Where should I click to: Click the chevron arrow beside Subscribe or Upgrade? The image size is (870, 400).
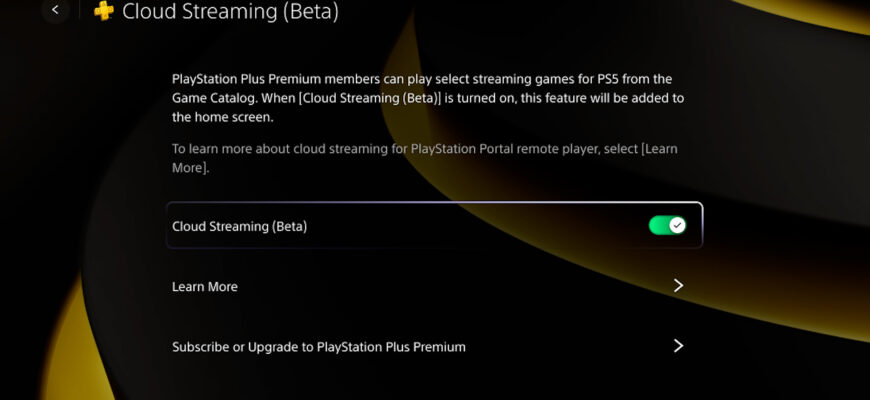pyautogui.click(x=678, y=346)
